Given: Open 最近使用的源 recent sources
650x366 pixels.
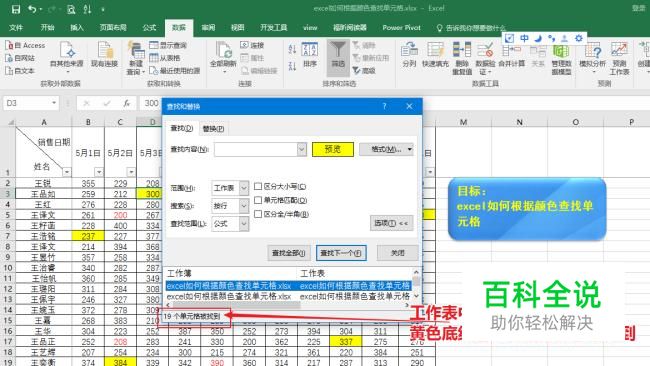Looking at the screenshot, I should coord(175,71).
